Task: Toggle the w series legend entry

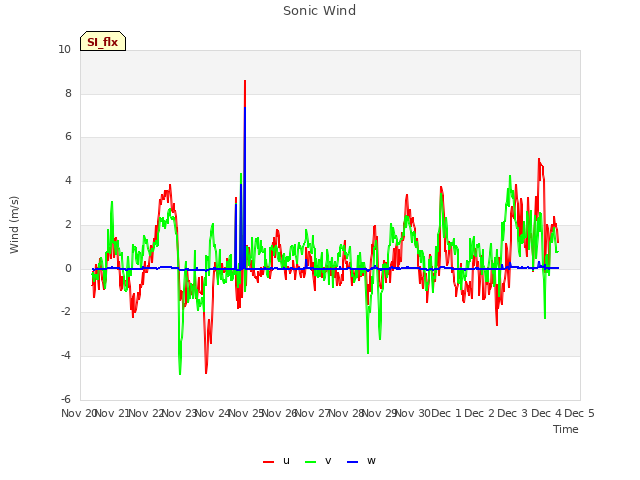Action: 361,461
